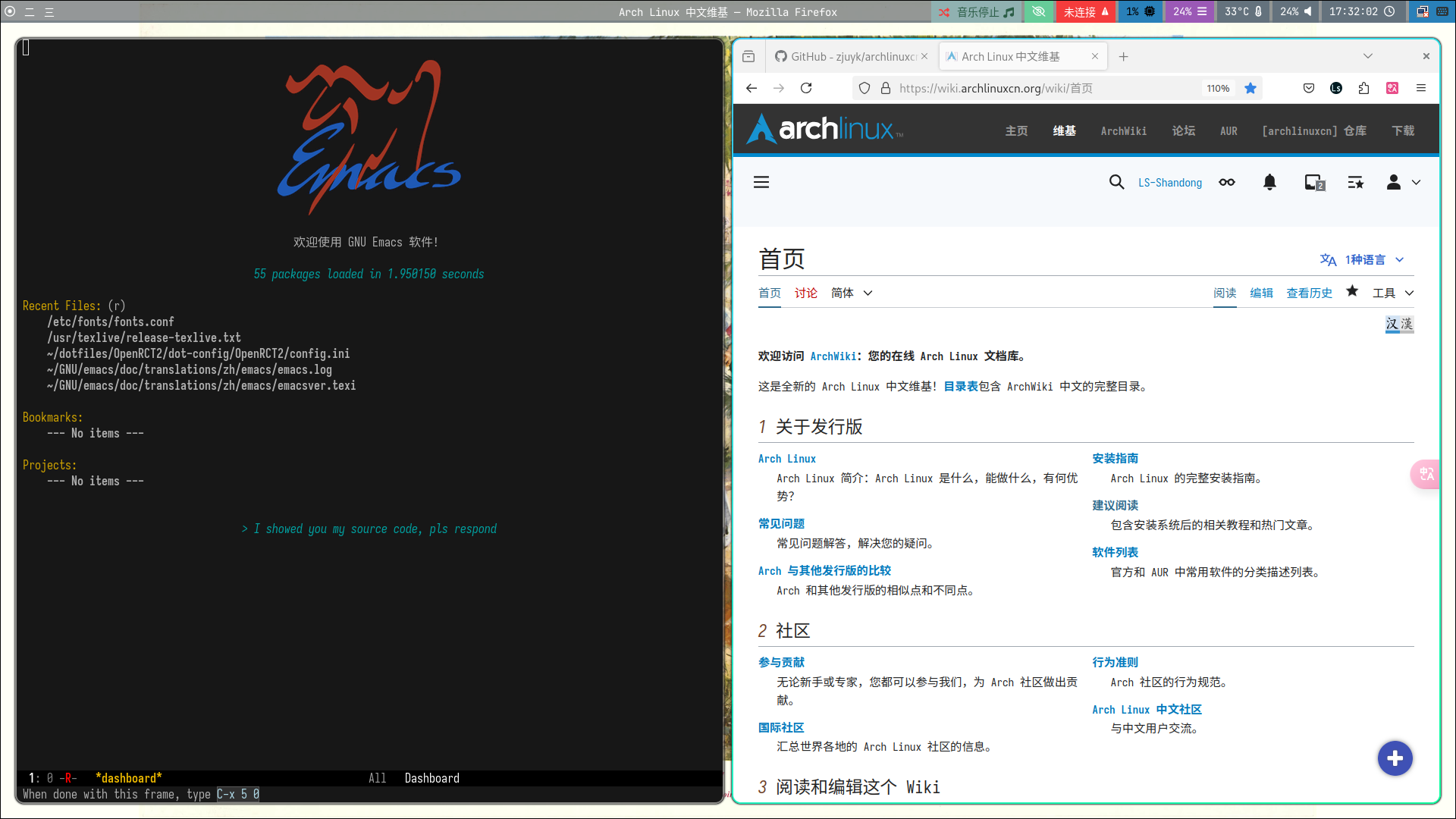Click the Firefox forward arrow button
1456x819 pixels.
click(779, 88)
